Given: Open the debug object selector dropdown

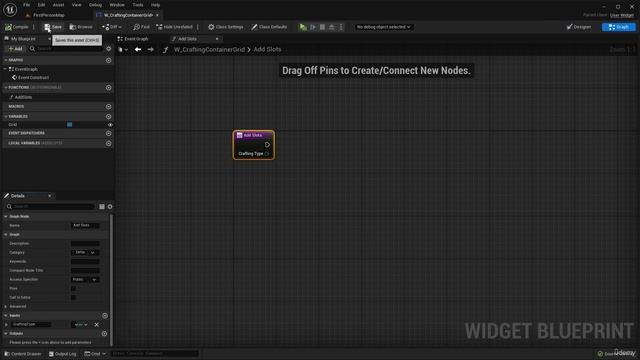Looking at the screenshot, I should [x=383, y=27].
